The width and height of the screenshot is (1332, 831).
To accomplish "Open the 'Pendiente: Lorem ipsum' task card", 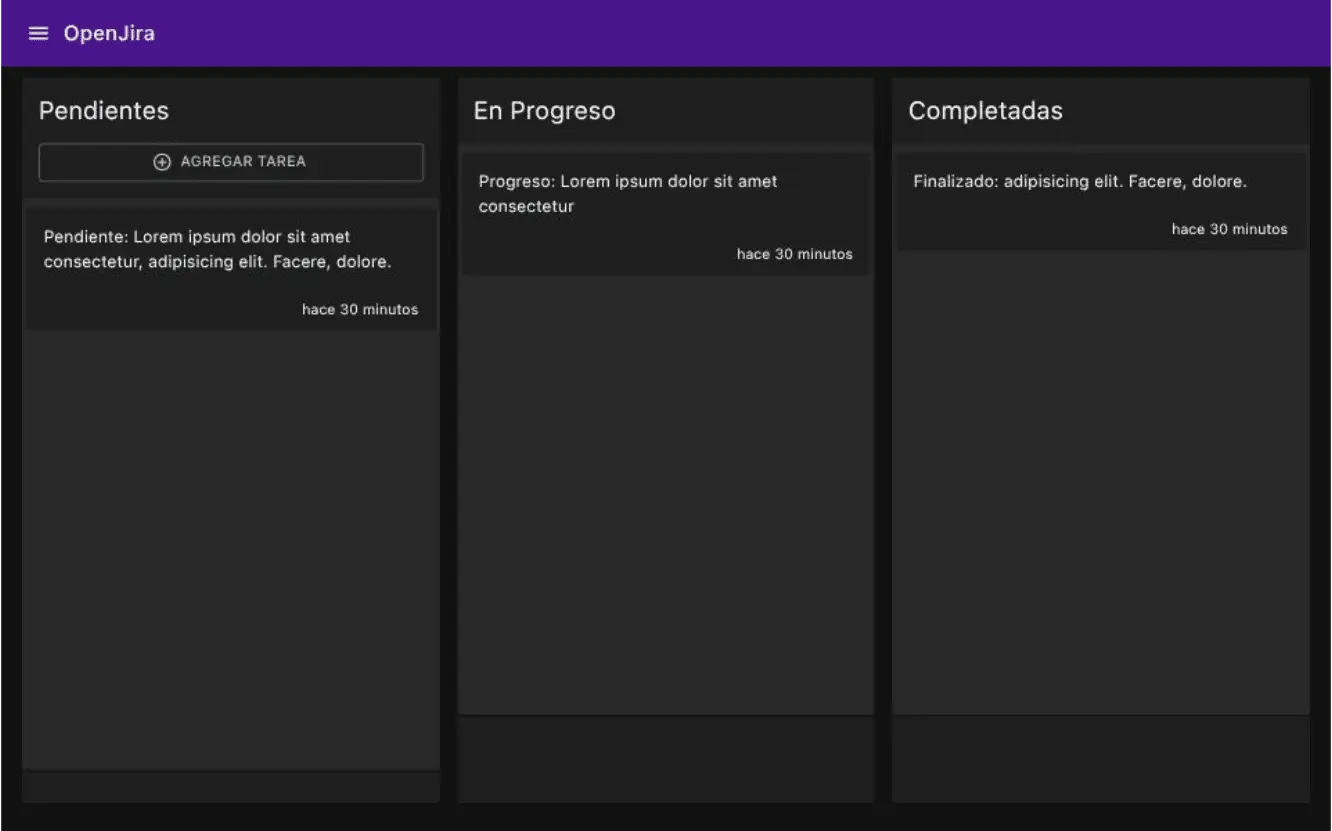I will click(x=217, y=250).
